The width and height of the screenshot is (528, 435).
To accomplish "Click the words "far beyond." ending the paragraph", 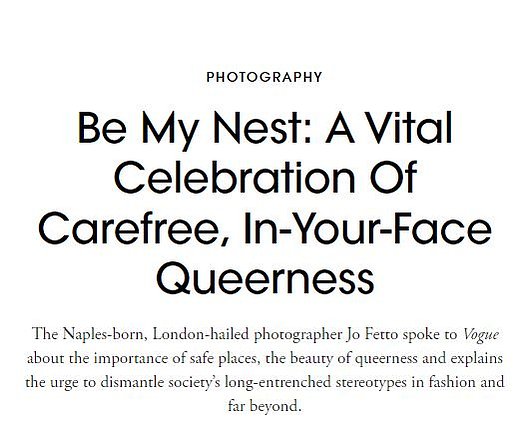I will click(264, 406).
